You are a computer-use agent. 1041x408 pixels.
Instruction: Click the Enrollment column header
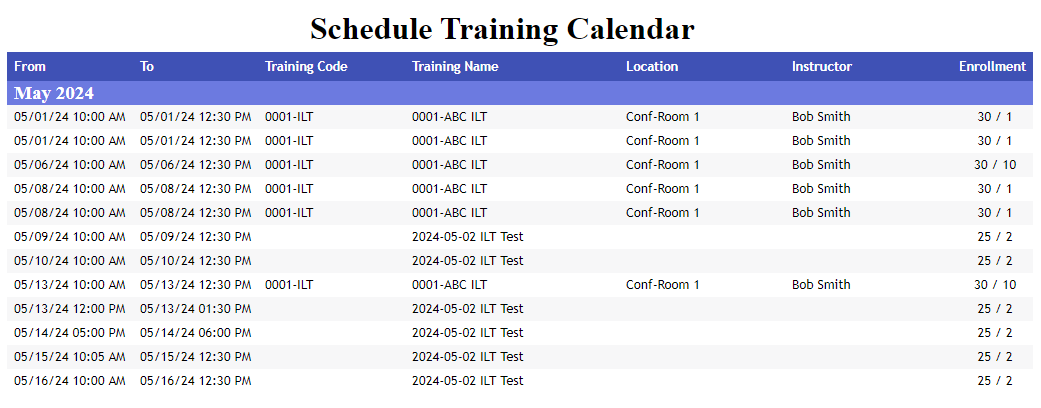992,67
